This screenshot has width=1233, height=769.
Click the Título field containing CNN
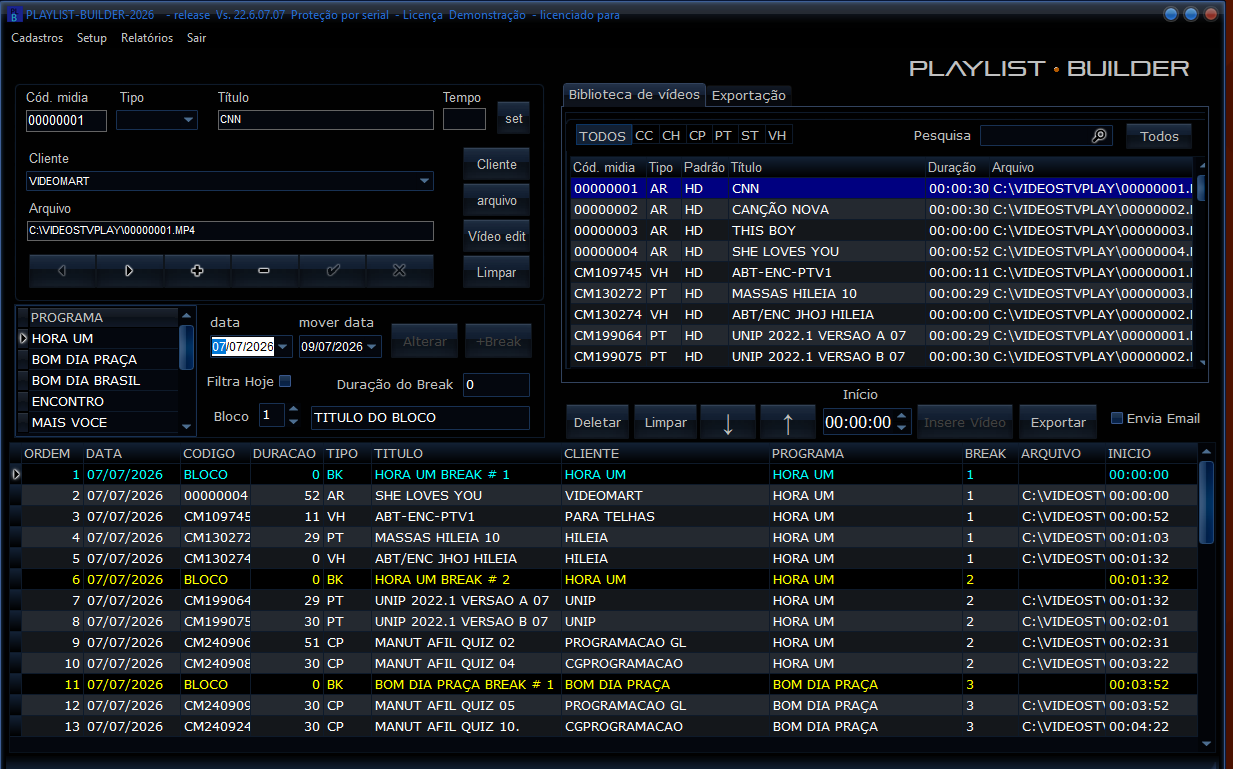(326, 120)
